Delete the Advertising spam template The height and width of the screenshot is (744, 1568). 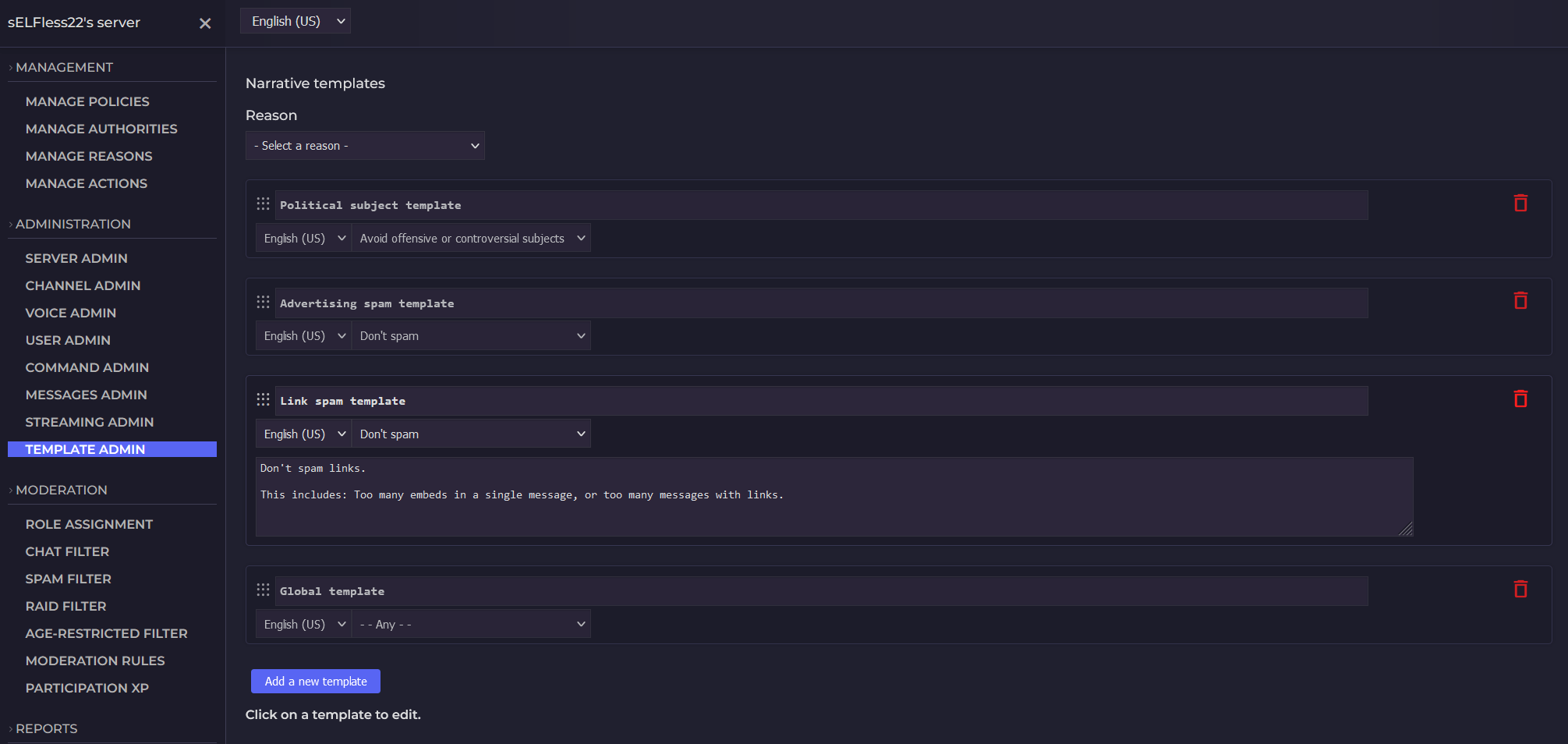pyautogui.click(x=1520, y=300)
